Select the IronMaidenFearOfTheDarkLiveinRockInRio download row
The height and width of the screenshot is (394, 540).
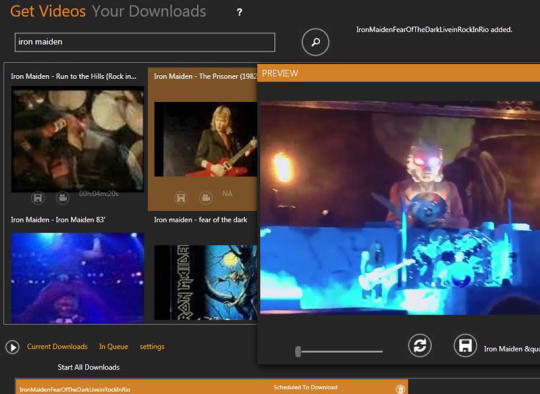211,387
